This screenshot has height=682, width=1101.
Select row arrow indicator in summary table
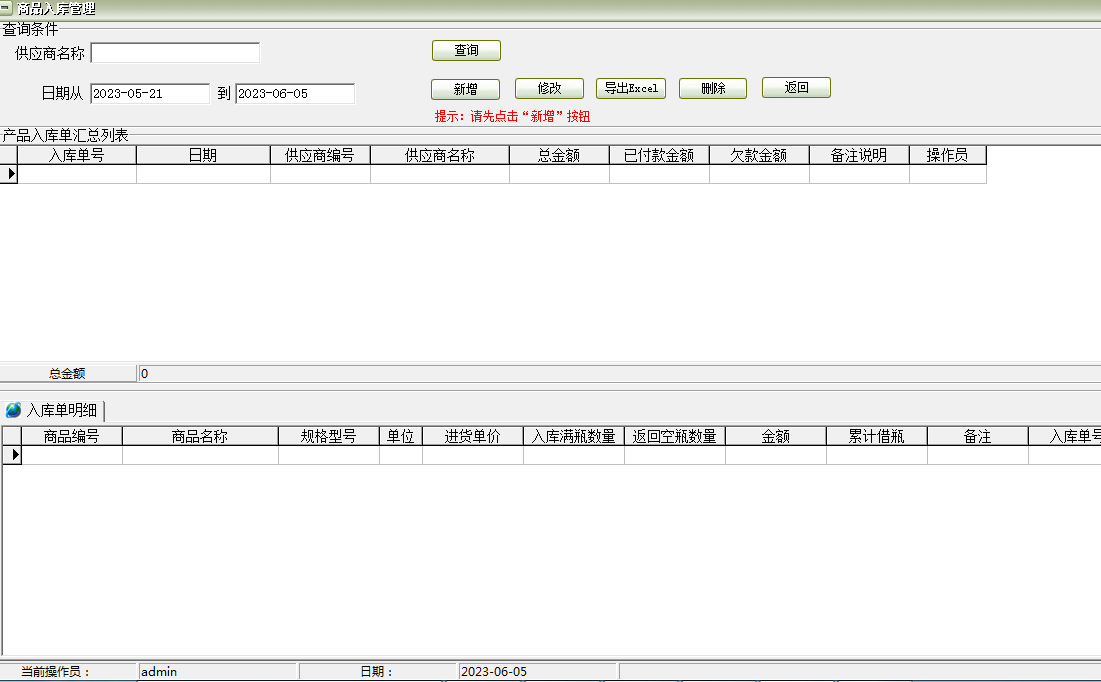point(9,174)
